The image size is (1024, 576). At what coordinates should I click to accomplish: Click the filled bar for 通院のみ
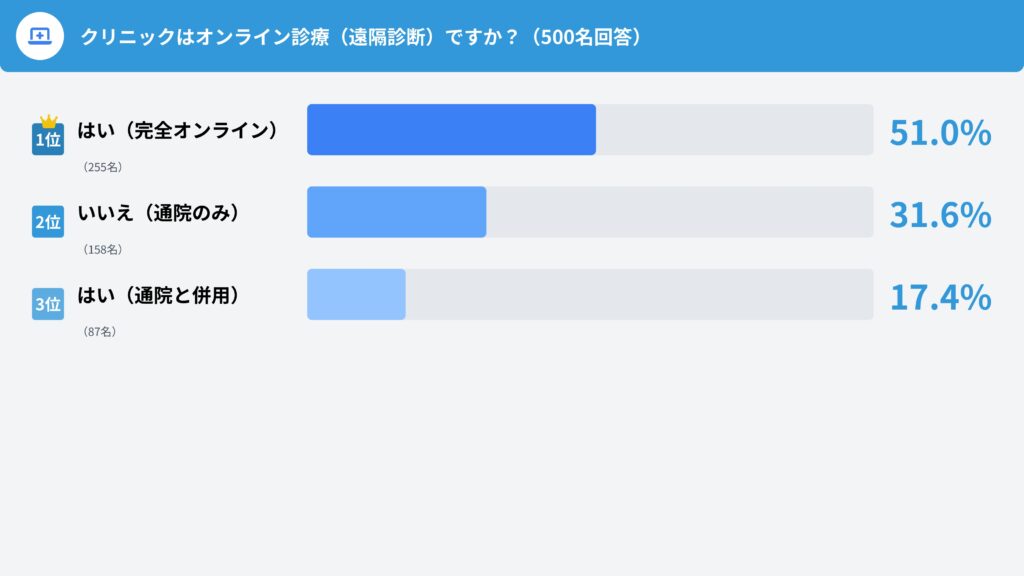click(396, 212)
